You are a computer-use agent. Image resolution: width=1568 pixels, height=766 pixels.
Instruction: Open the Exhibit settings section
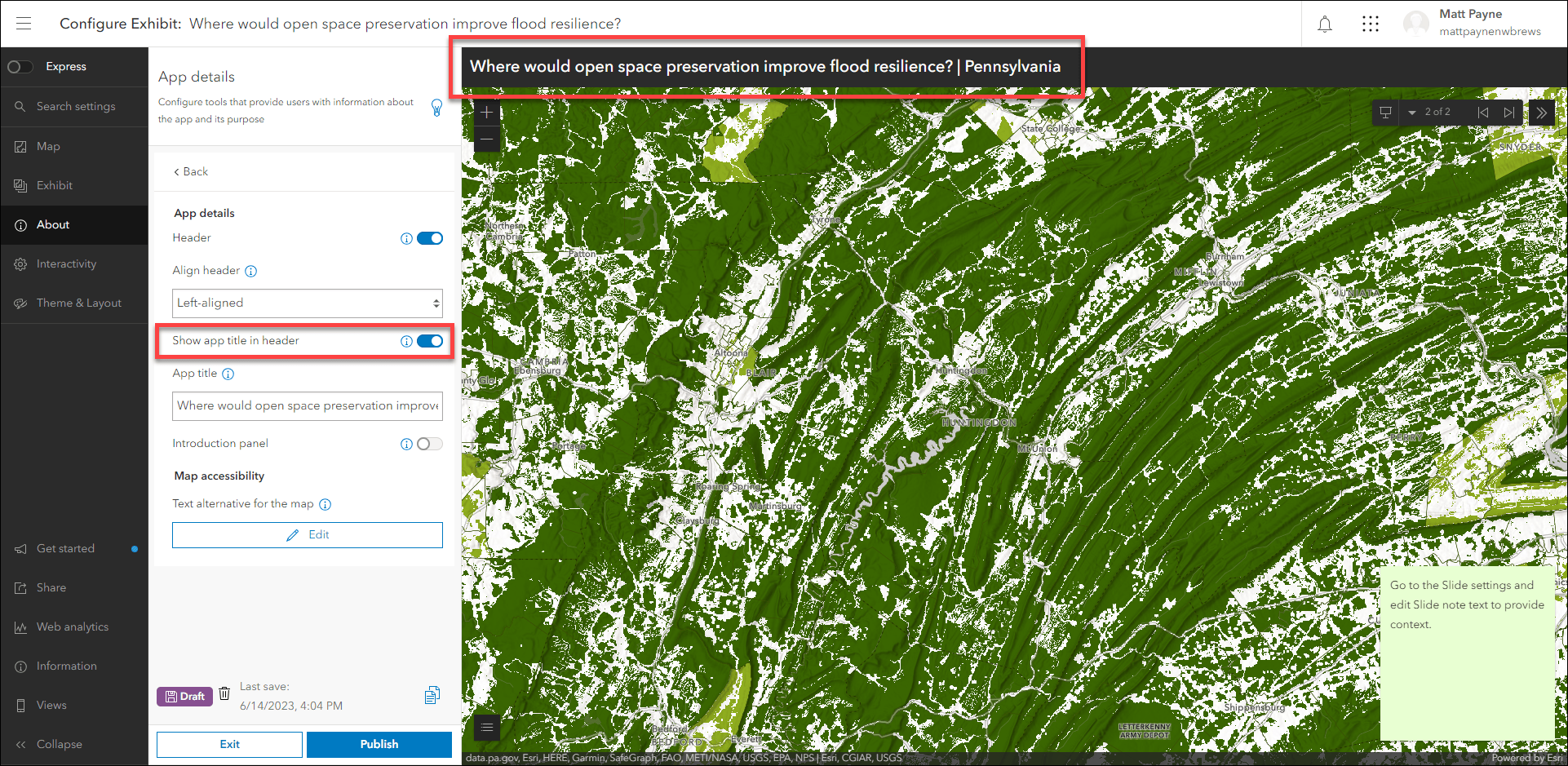point(74,185)
